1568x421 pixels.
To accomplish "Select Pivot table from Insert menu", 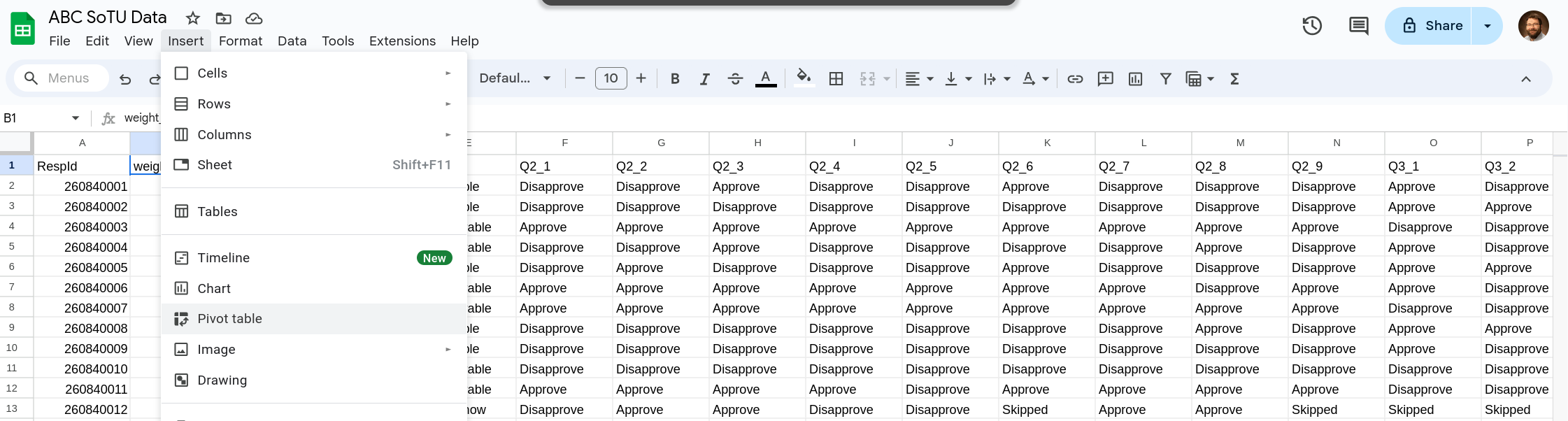I will click(x=229, y=319).
